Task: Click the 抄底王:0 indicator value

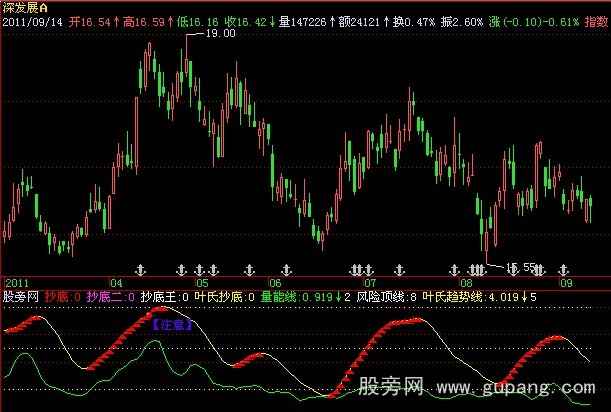Action: [x=164, y=297]
